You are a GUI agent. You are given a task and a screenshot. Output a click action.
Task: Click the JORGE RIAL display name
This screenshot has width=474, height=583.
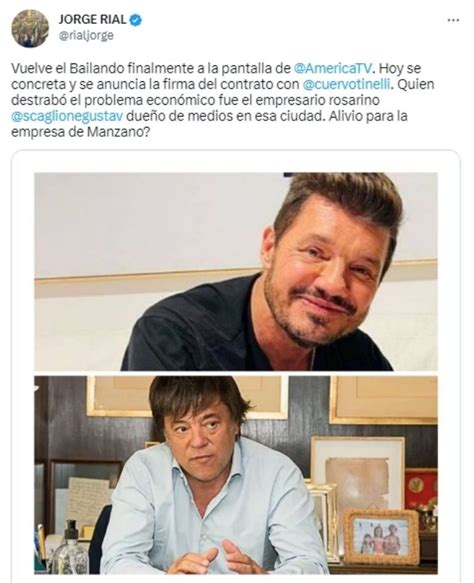[x=93, y=20]
